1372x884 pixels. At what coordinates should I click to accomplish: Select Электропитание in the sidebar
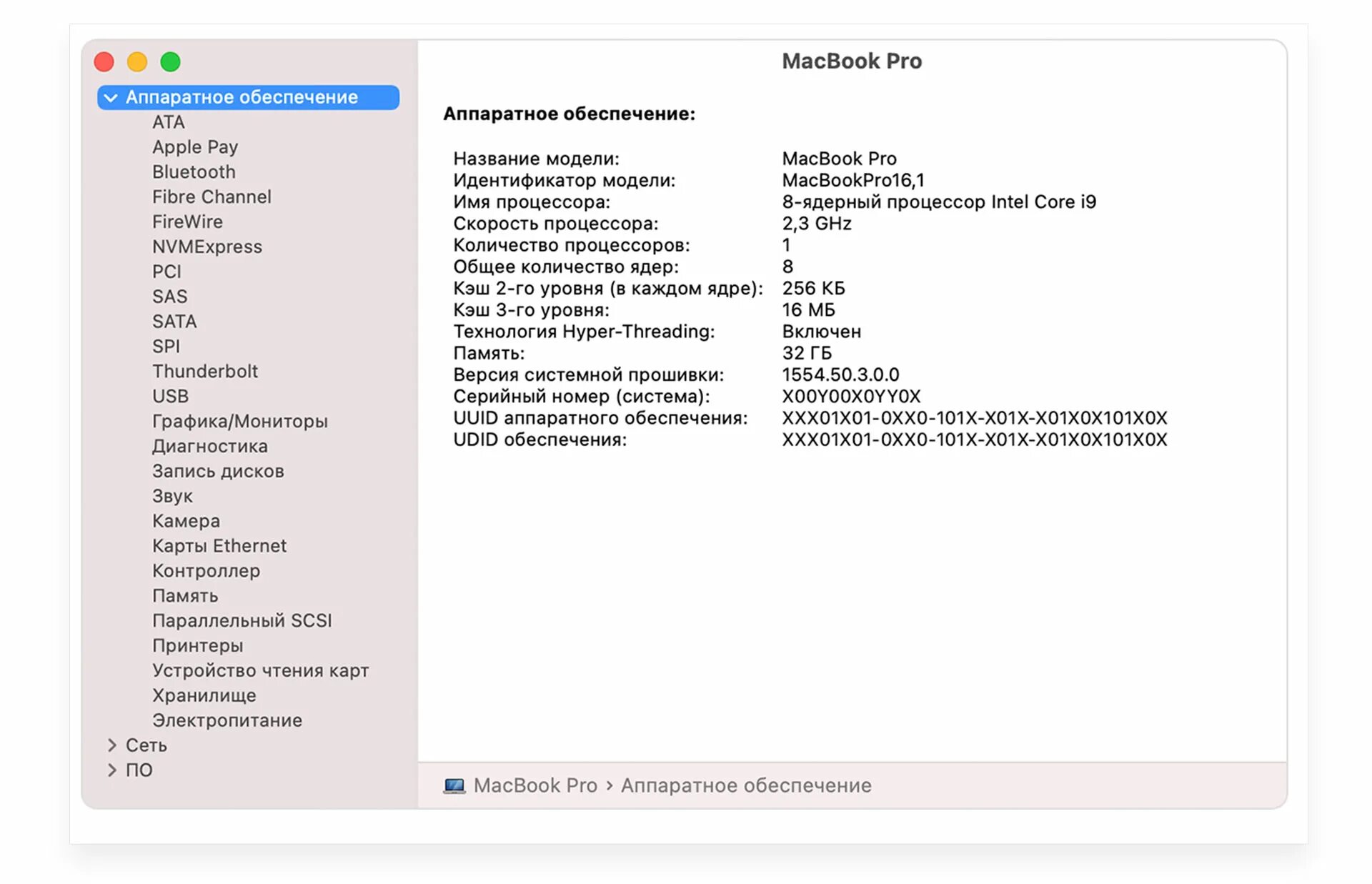tap(227, 720)
